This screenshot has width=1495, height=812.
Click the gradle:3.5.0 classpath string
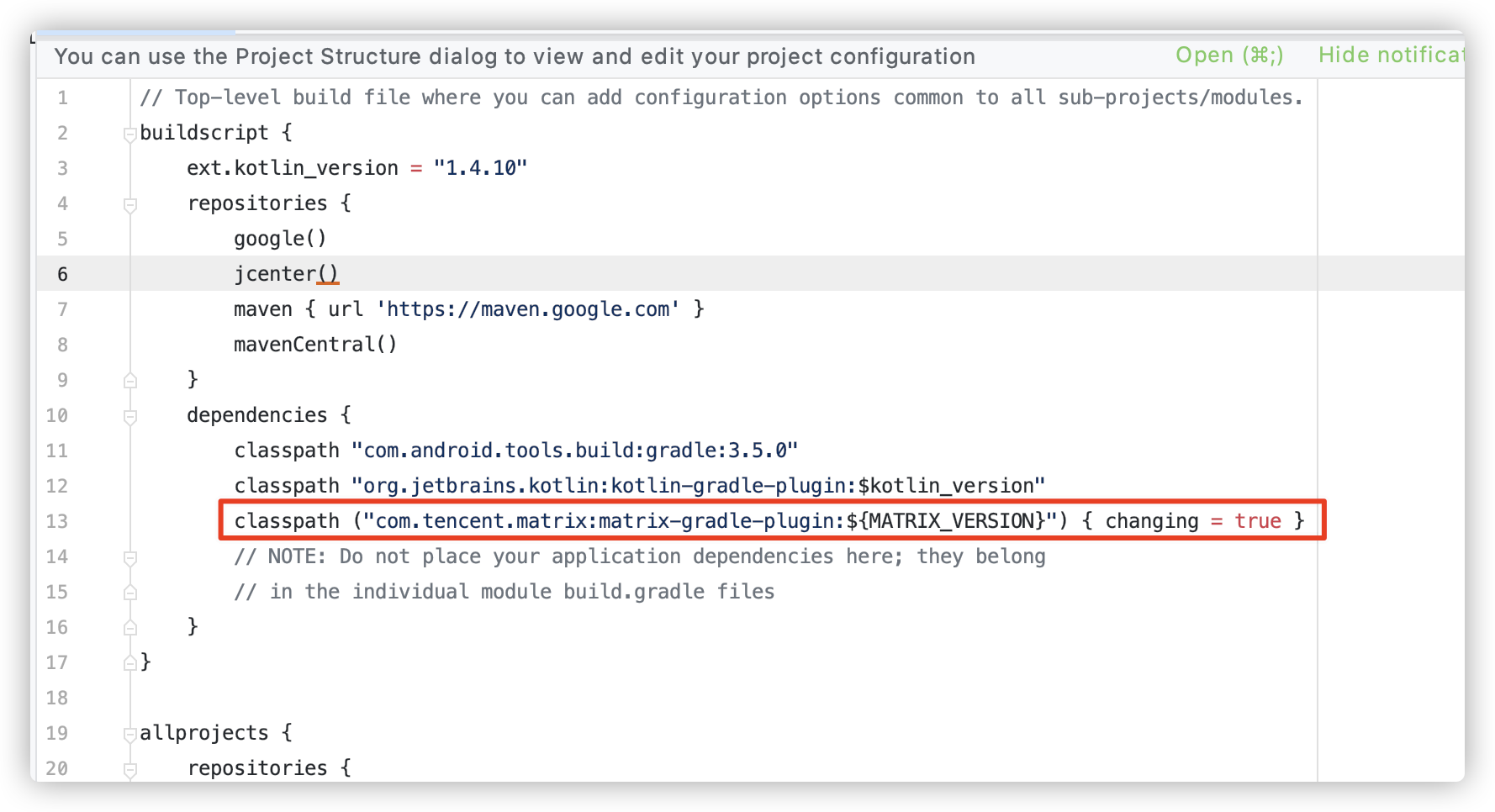coord(574,451)
